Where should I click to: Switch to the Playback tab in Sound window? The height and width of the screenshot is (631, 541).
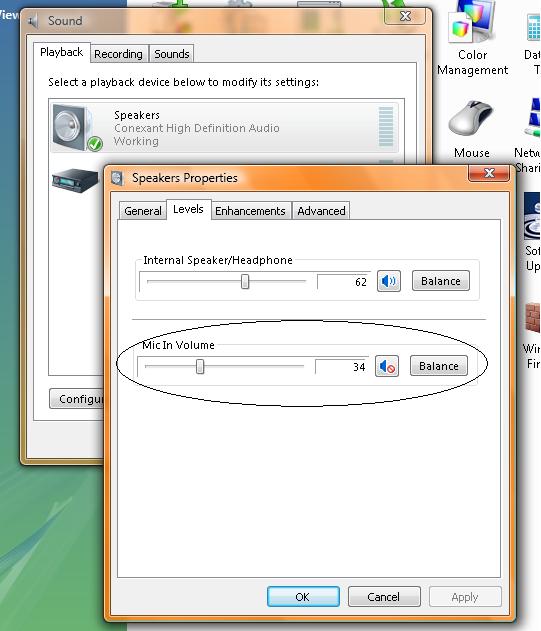tap(62, 52)
